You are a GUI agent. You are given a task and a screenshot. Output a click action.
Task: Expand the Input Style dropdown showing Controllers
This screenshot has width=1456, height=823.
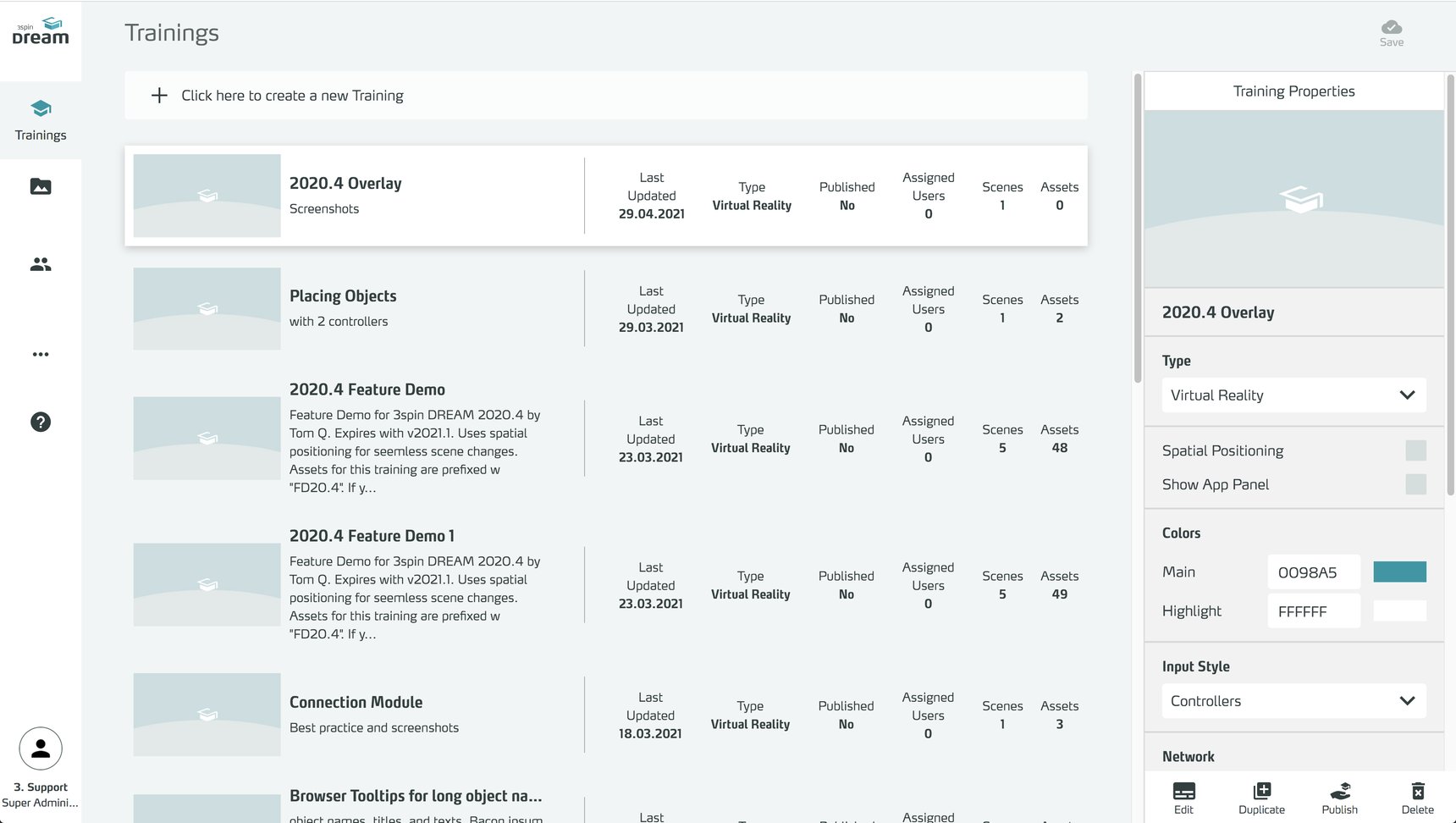[x=1293, y=700]
